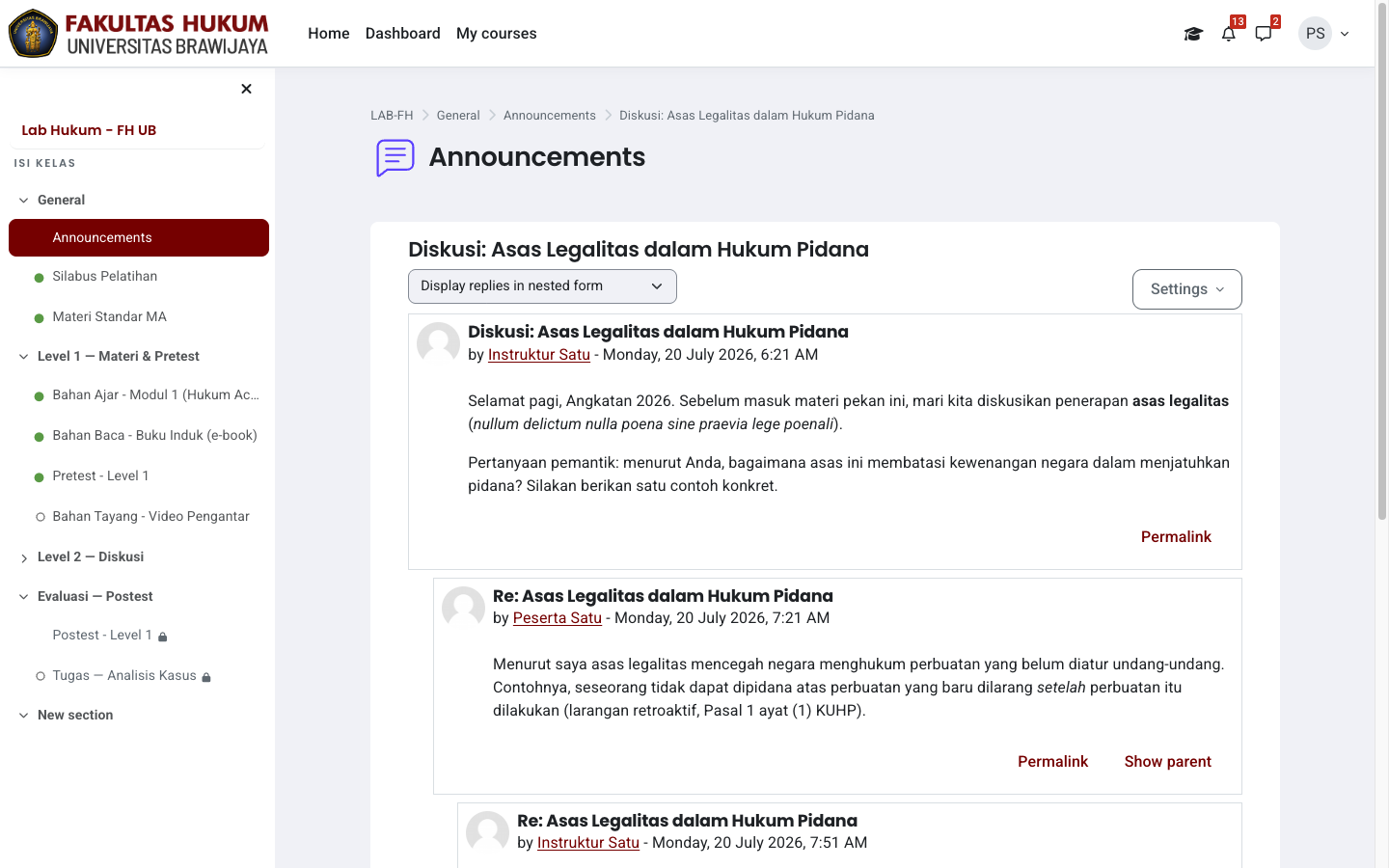Click Announcements in the breadcrumb
The width and height of the screenshot is (1389, 868).
click(x=550, y=116)
